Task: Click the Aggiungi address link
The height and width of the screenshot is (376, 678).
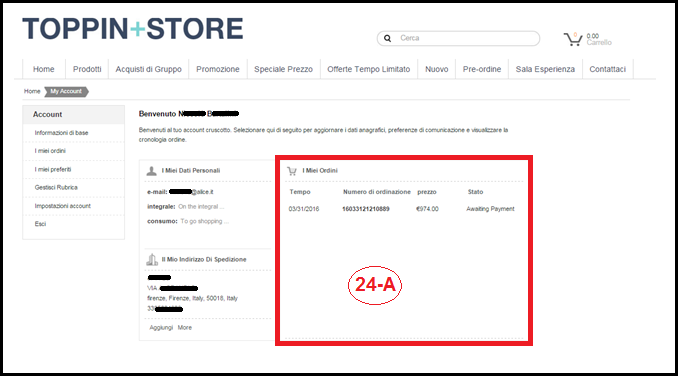Action: [x=161, y=328]
